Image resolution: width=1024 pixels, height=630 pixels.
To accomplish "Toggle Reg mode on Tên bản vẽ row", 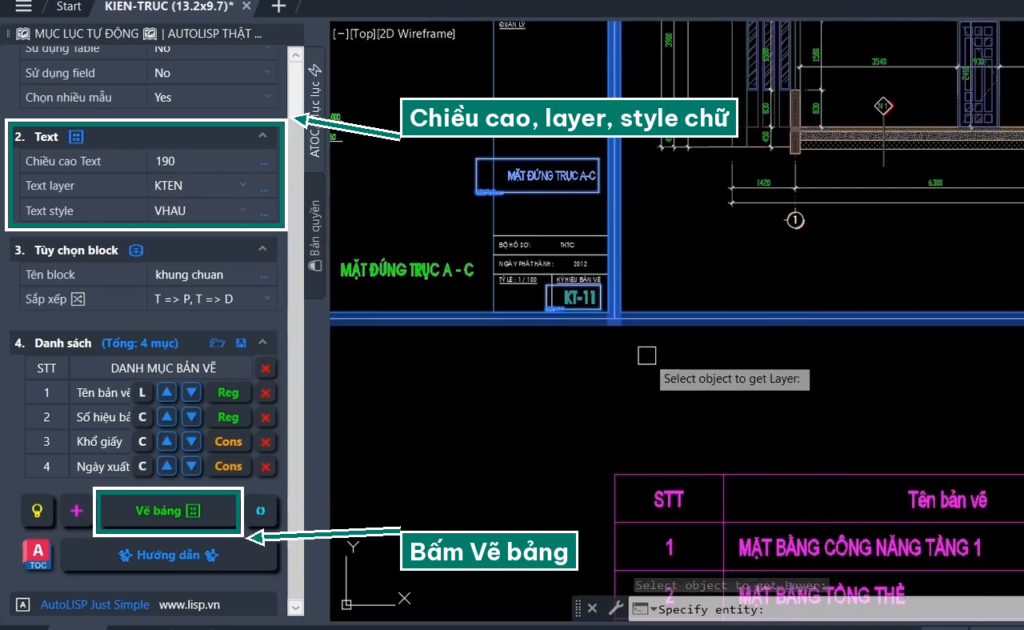I will click(x=228, y=392).
